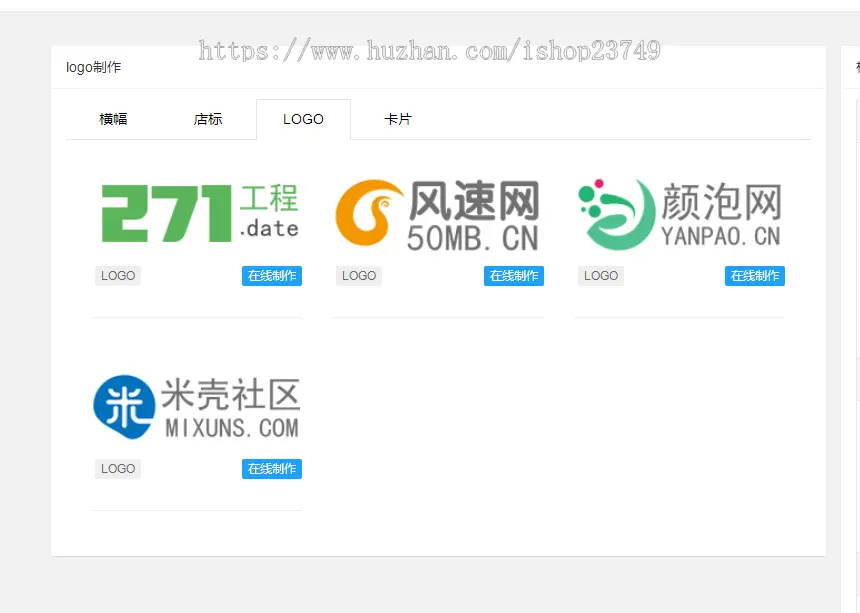Click the LOGO tag under 米壳社区
The width and height of the screenshot is (860, 613).
(118, 469)
